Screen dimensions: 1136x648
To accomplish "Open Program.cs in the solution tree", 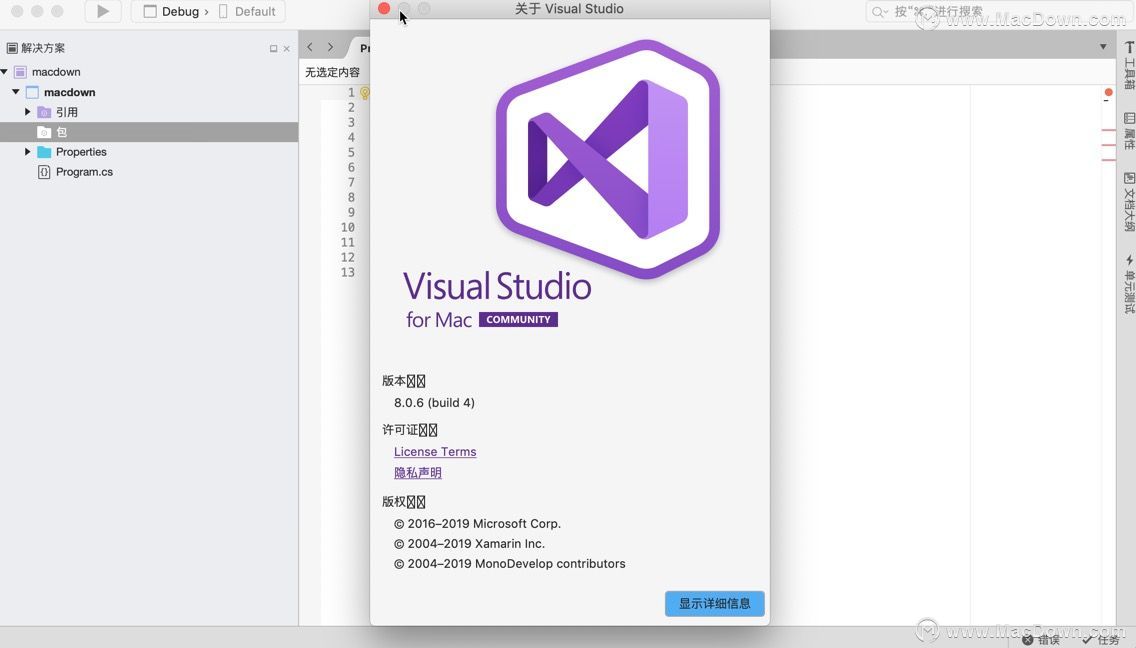I will [84, 172].
